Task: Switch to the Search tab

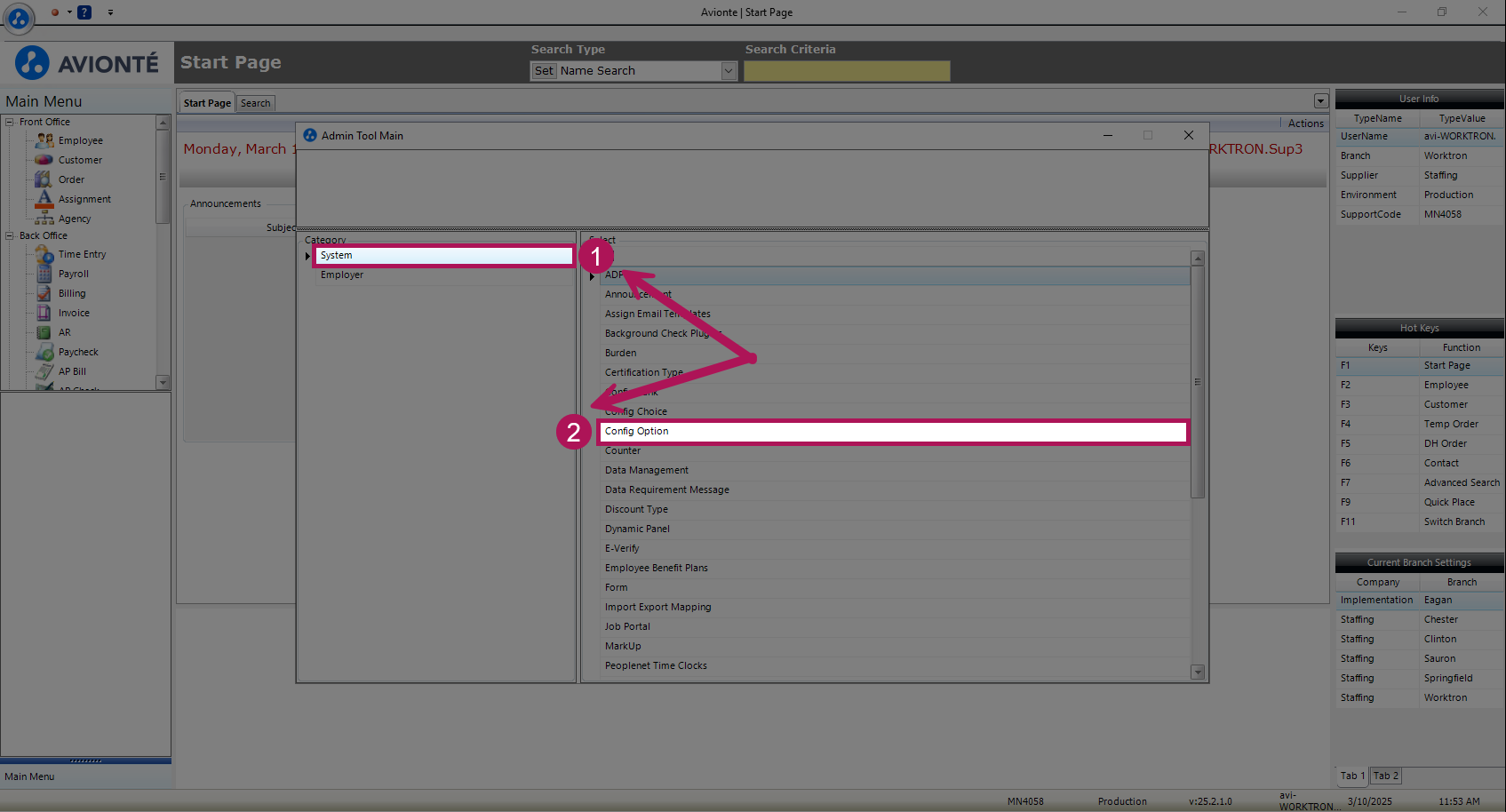Action: [x=256, y=104]
